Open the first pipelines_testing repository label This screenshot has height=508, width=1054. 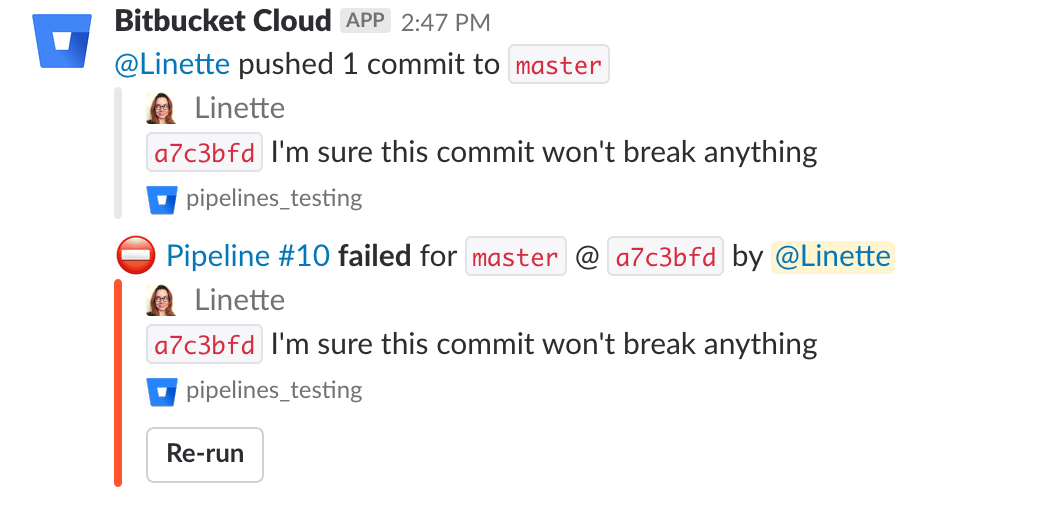point(274,199)
